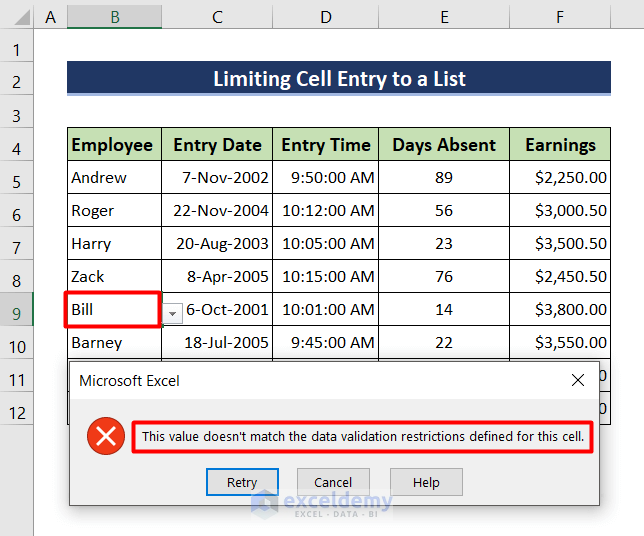Click the cell containing Bill
This screenshot has height=536, width=644.
tap(114, 310)
